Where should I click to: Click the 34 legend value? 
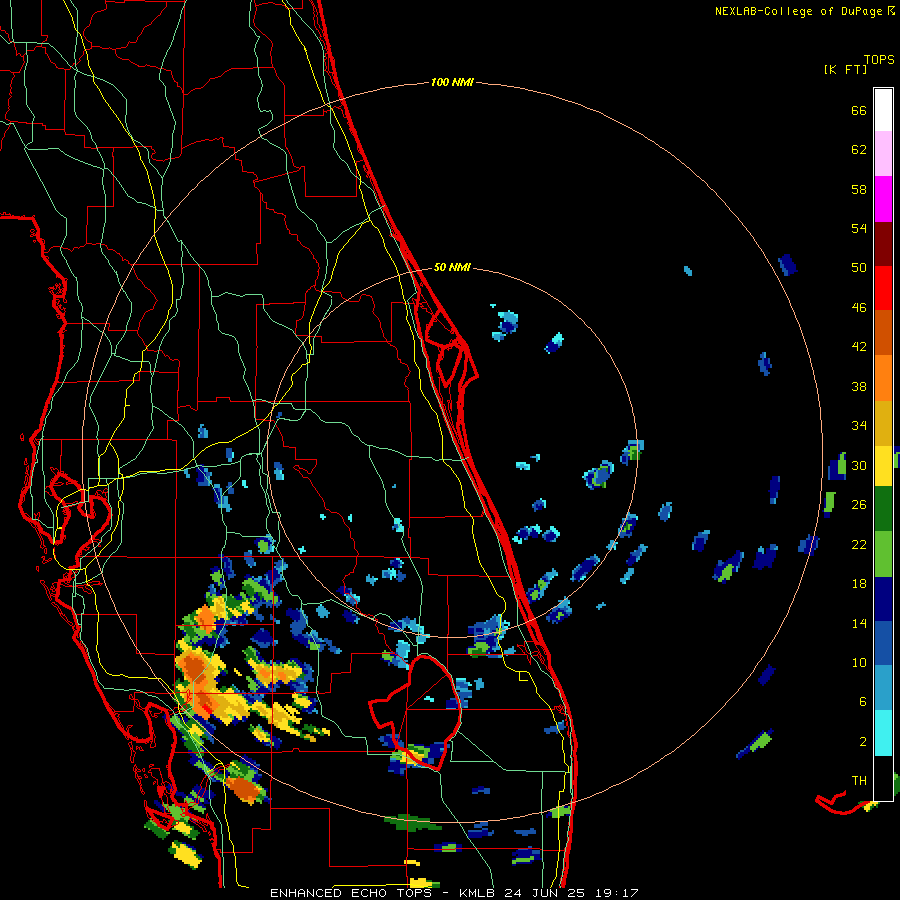(x=859, y=426)
